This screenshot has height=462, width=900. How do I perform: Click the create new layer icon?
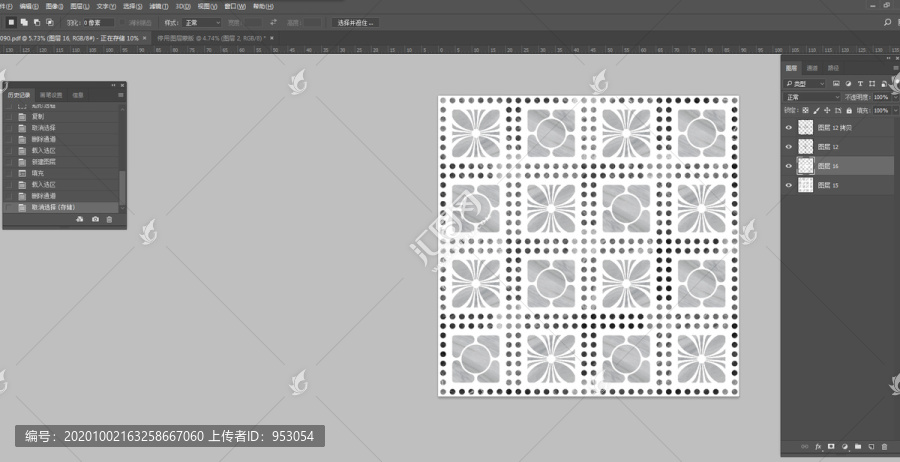coord(871,446)
